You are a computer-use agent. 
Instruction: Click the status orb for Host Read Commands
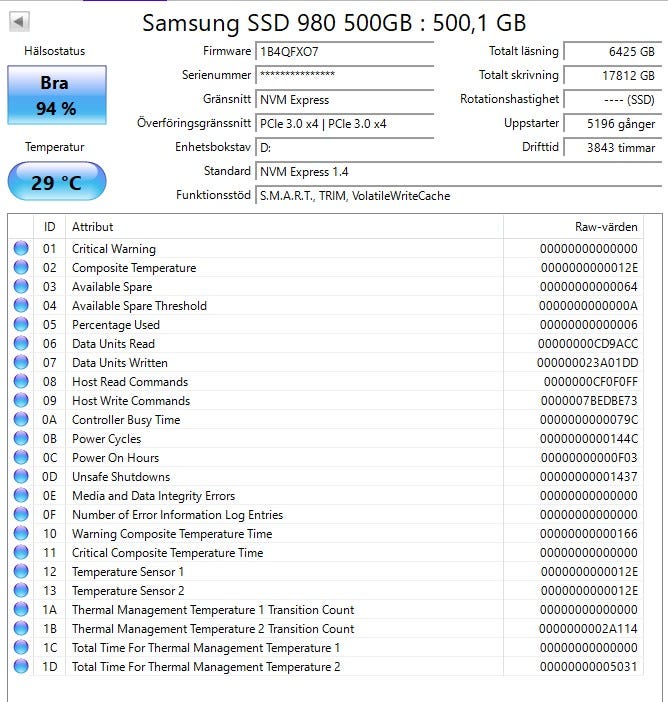(21, 381)
